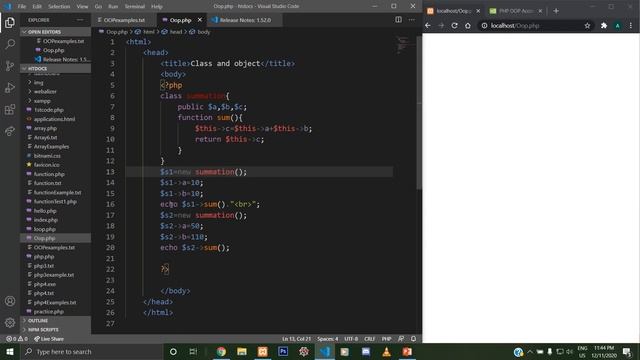Screen dimensions: 640x360
Task: Expand the webalizer folder
Action: coord(45,91)
